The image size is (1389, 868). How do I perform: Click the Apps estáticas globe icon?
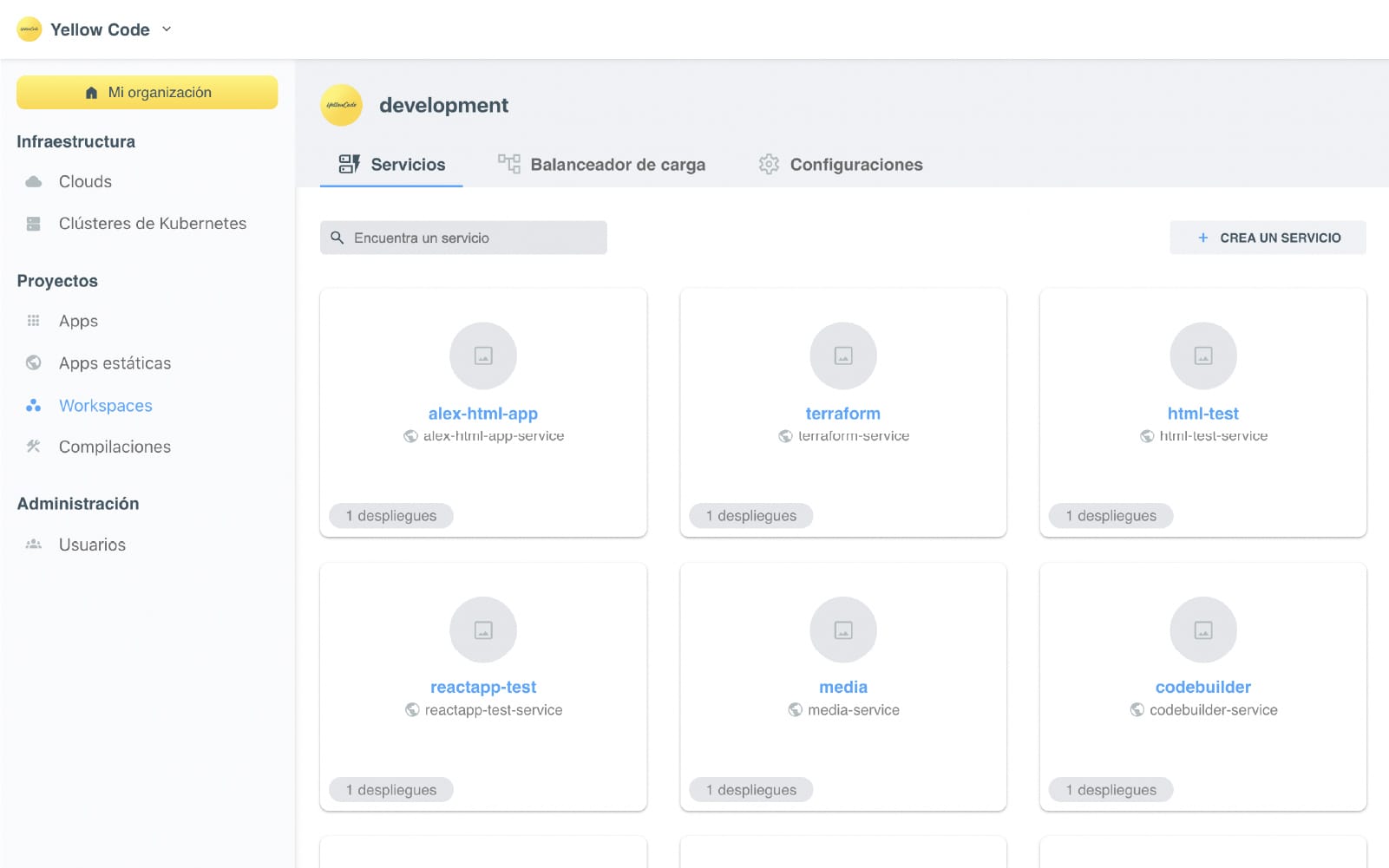tap(34, 362)
